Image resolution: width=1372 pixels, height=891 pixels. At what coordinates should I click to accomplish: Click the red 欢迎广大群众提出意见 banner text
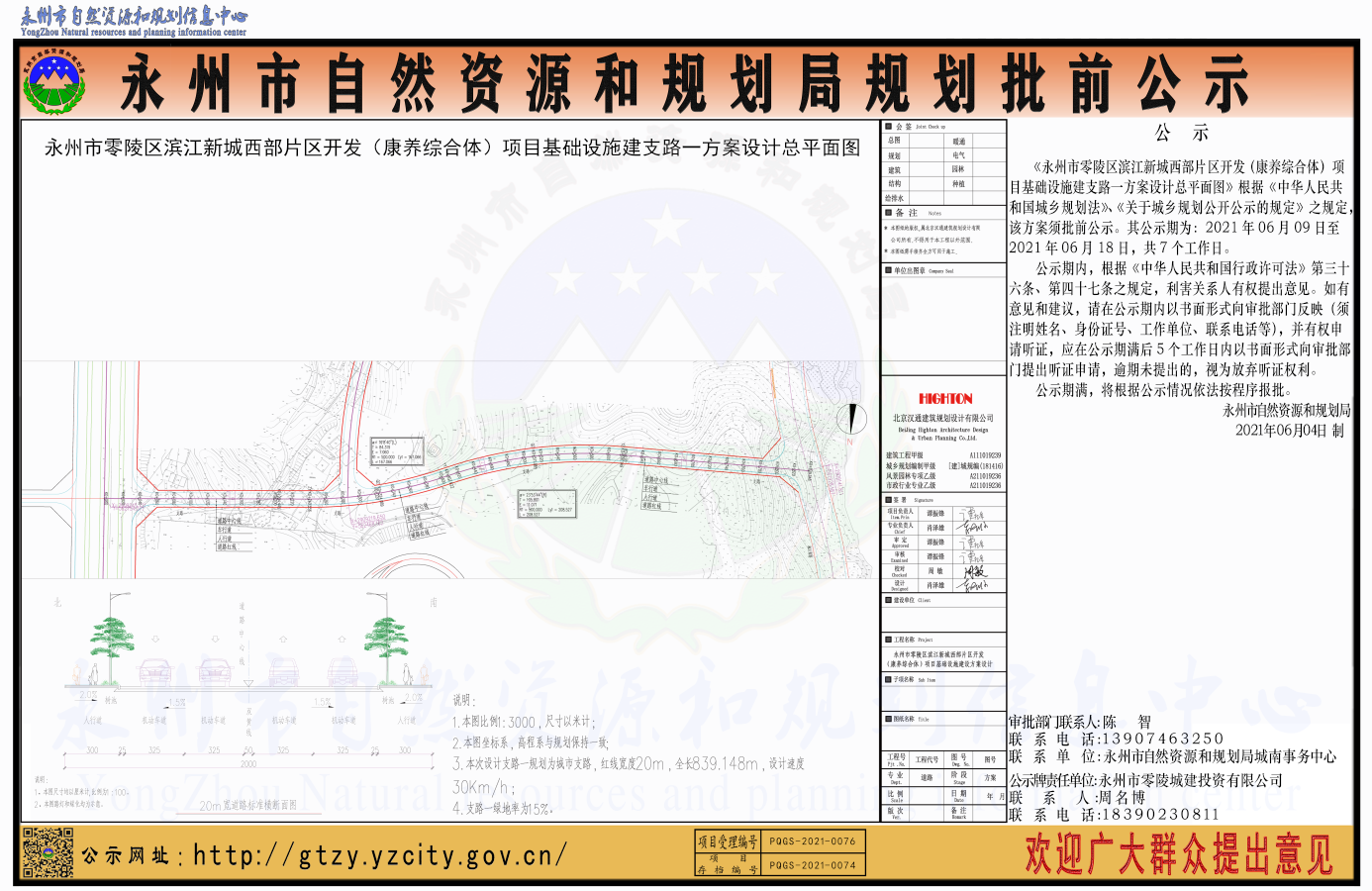[x=1178, y=855]
